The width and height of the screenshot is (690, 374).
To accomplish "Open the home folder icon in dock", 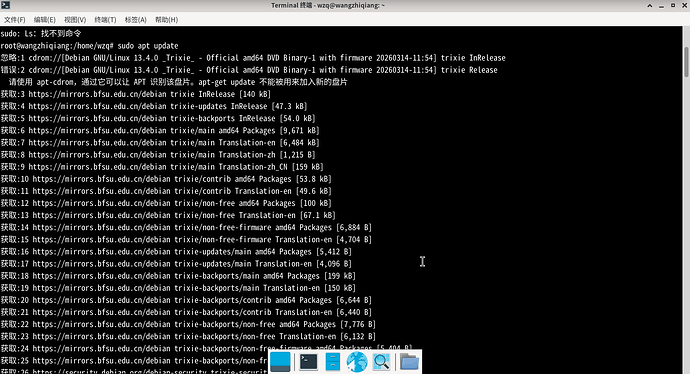I will (409, 362).
